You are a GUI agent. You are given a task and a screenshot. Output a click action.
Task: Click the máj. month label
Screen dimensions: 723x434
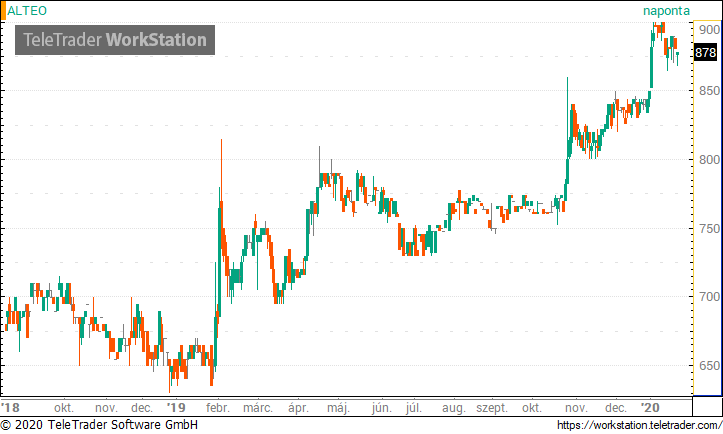point(338,408)
